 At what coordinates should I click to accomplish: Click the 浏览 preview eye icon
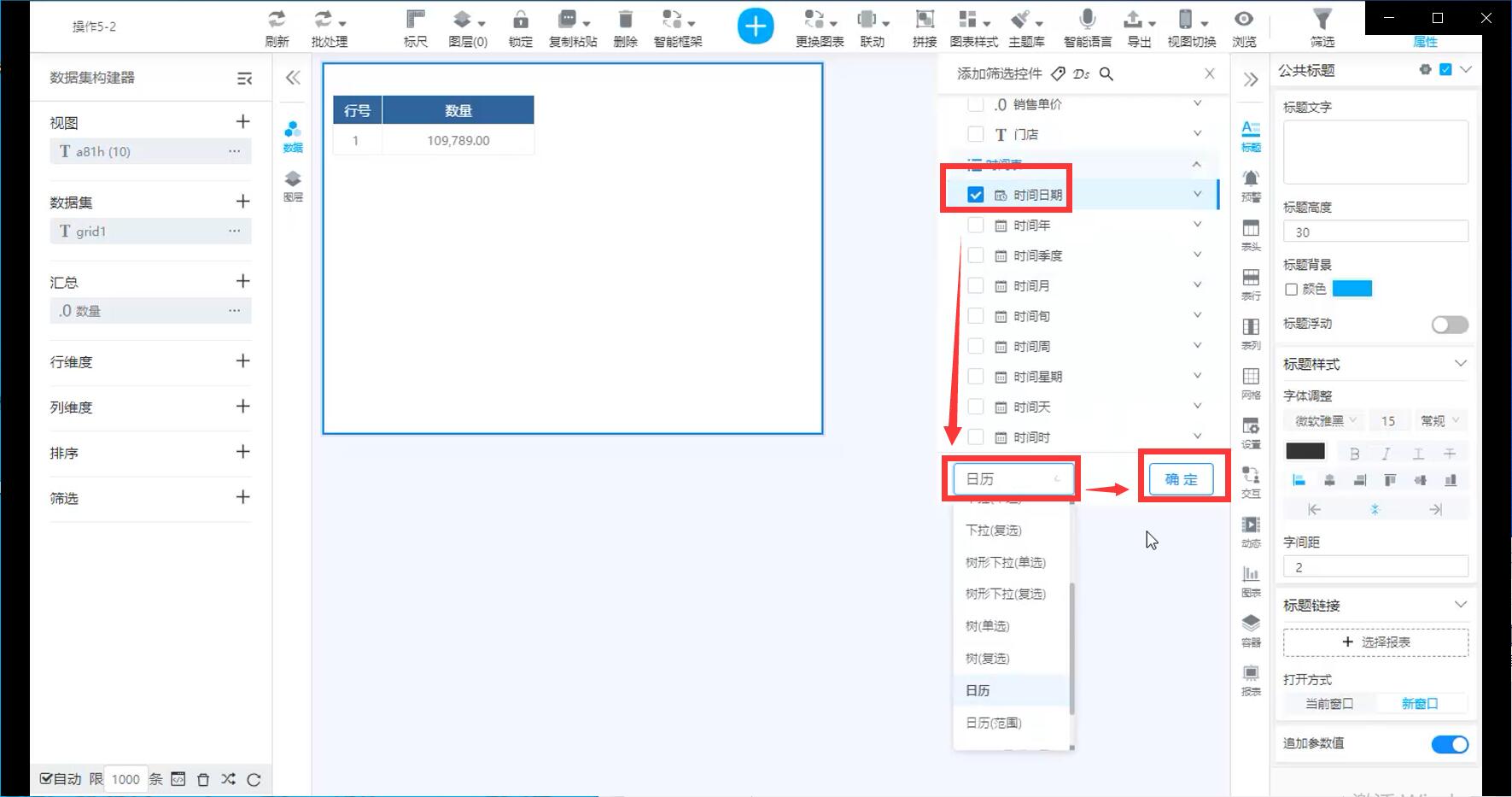click(1244, 20)
